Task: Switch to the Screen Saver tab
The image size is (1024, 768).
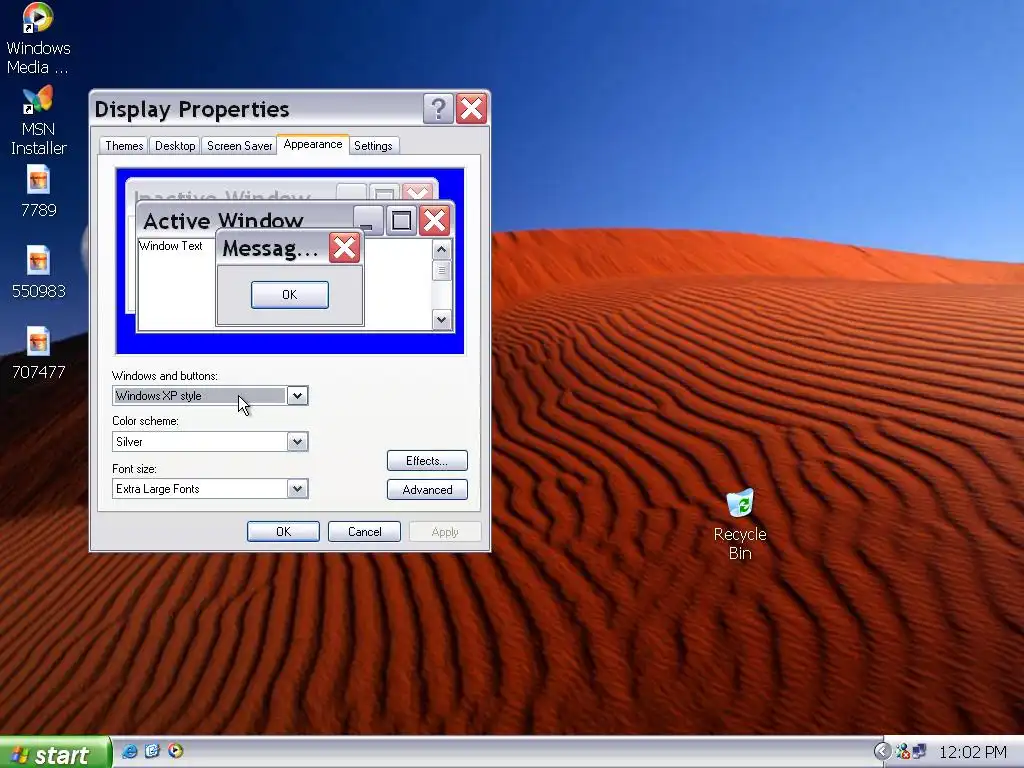Action: [239, 146]
